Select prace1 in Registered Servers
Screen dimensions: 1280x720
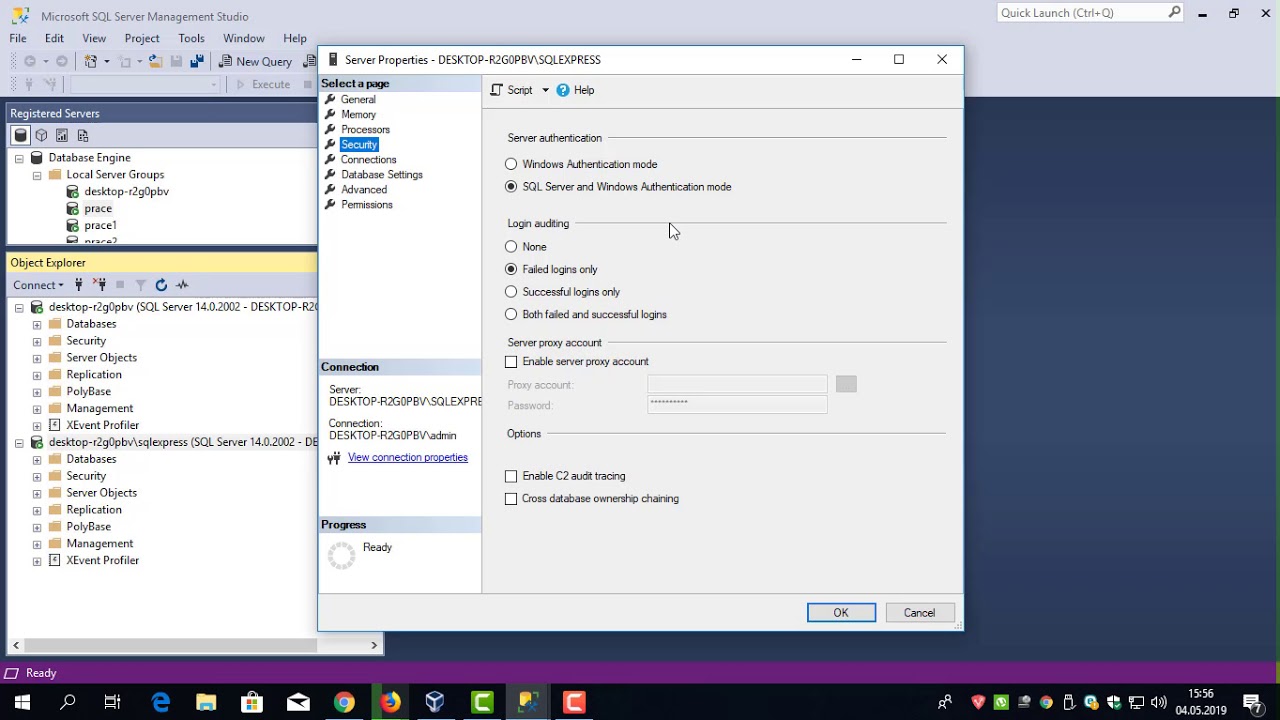(100, 225)
